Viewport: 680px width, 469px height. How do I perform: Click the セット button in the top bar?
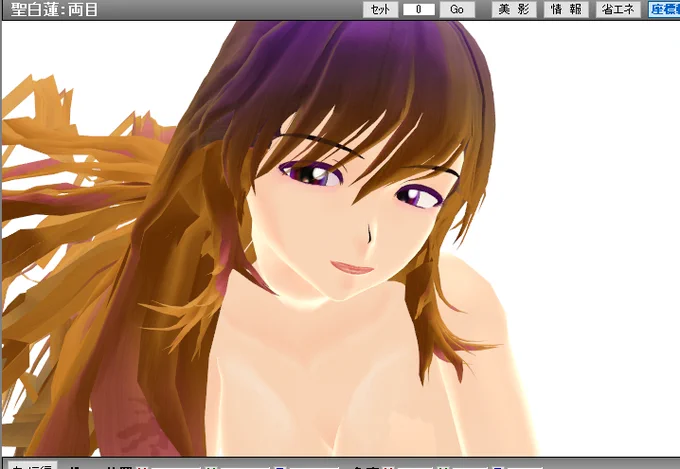(x=380, y=10)
